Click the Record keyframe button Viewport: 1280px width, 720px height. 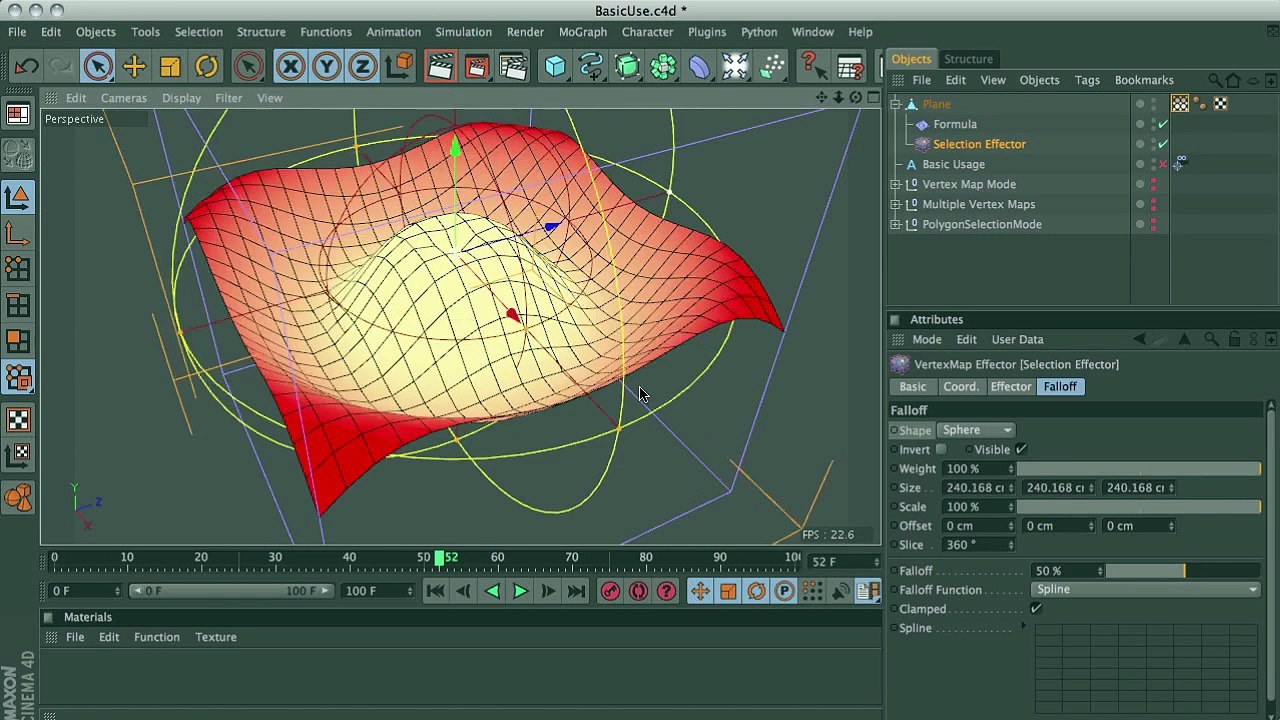coord(610,591)
